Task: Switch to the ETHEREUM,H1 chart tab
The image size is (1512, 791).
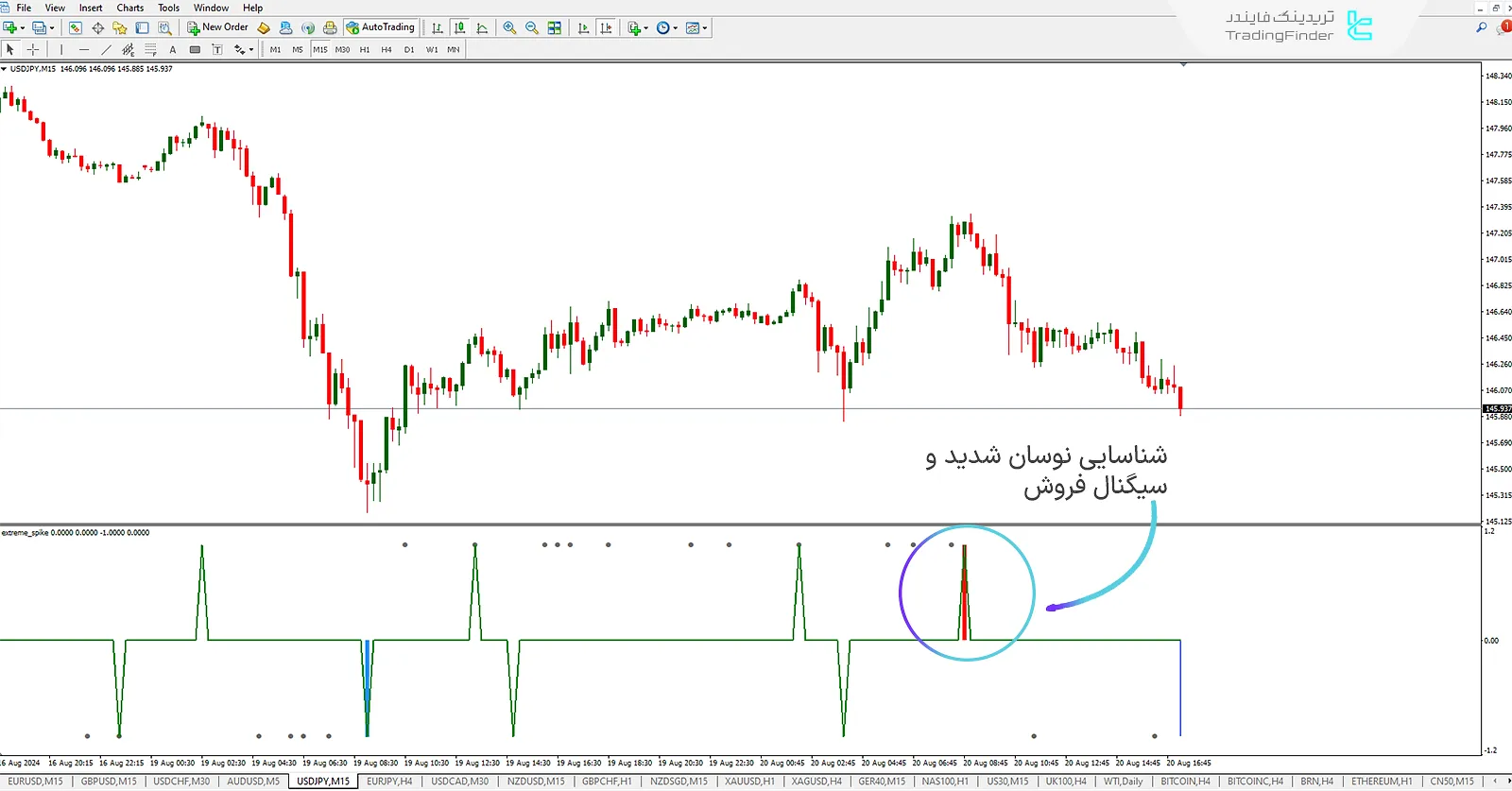Action: pos(1382,782)
